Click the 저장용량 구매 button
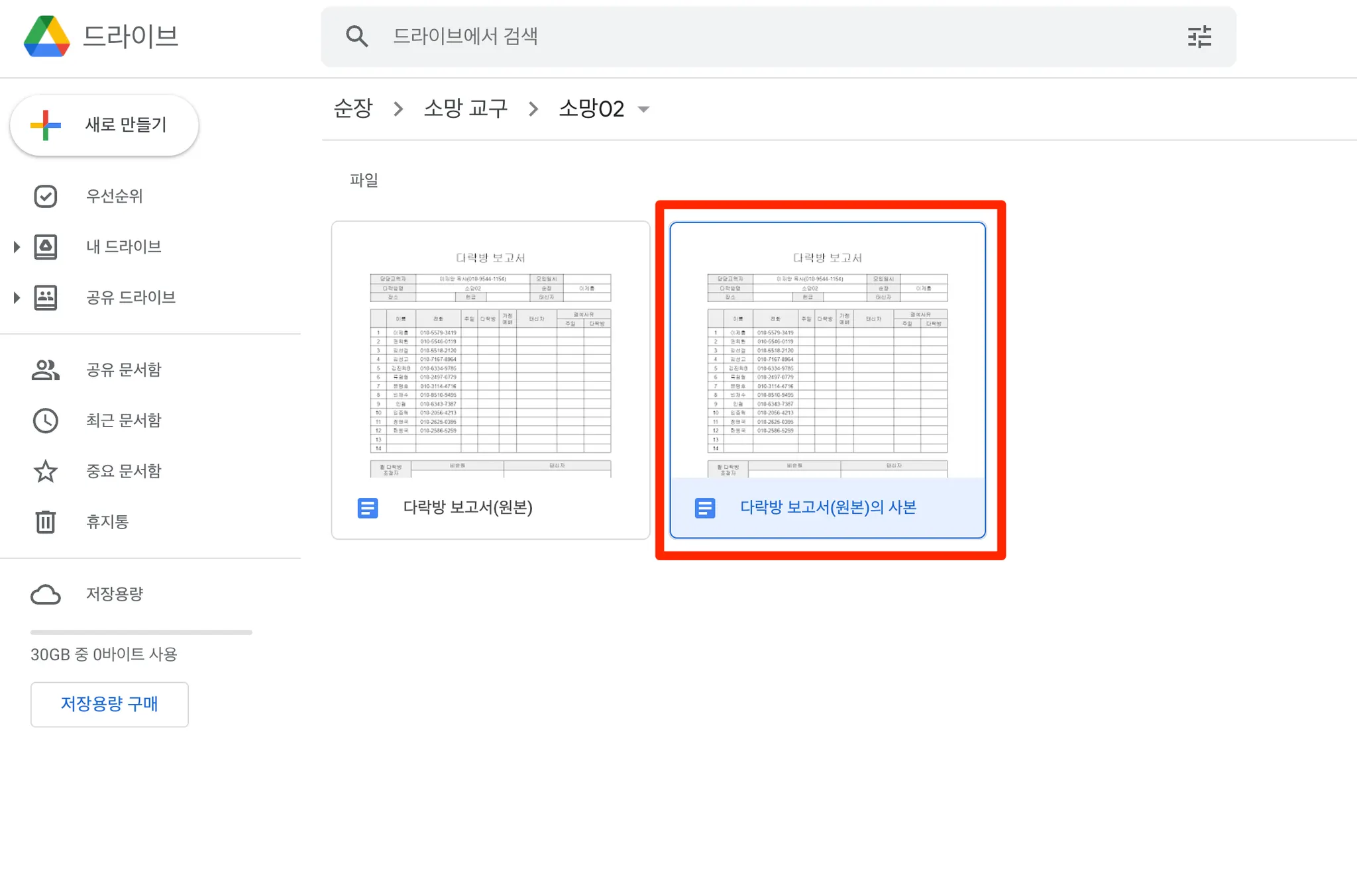The height and width of the screenshot is (896, 1357). pos(109,704)
